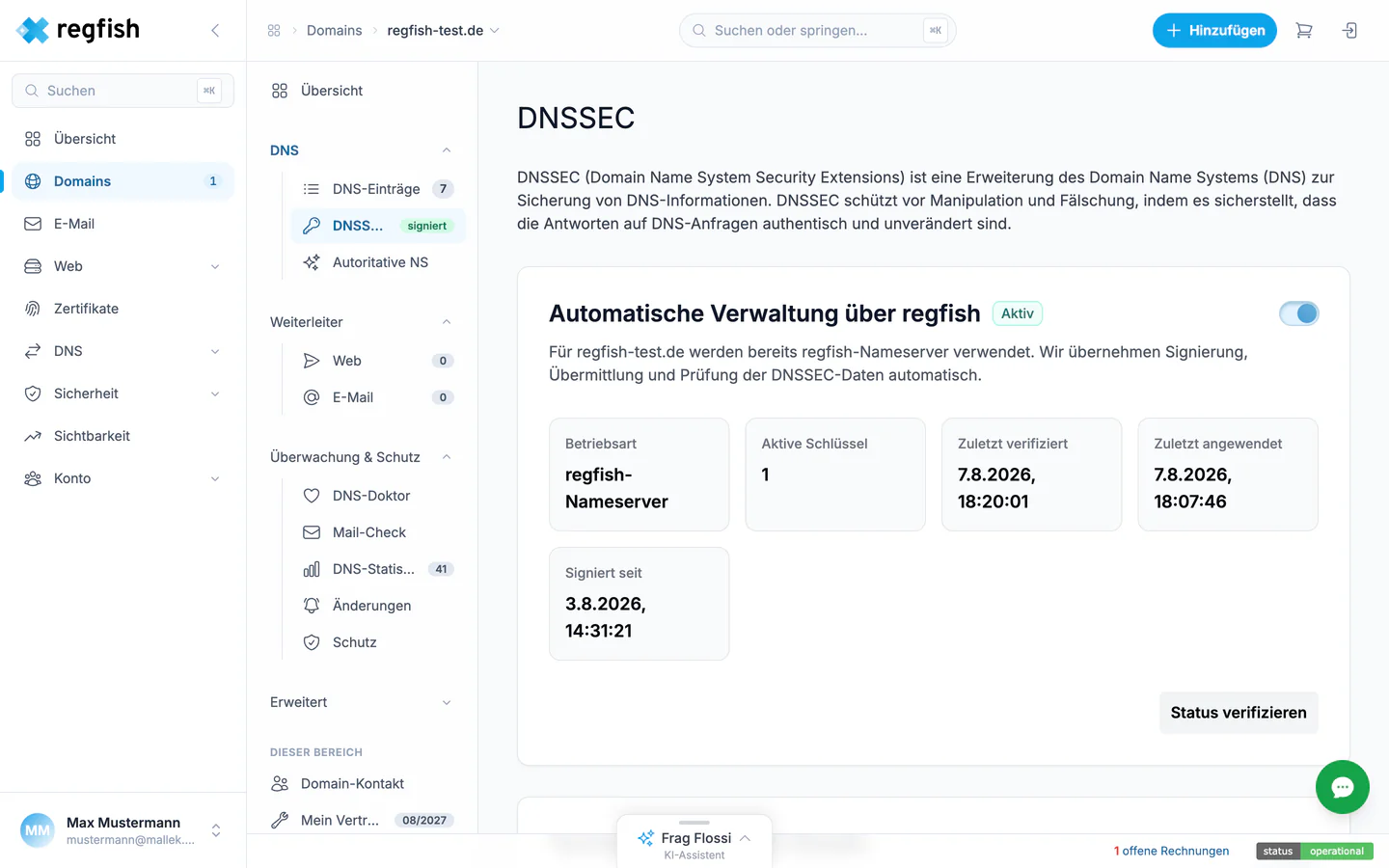Click the DNS-Doktor heart icon
The image size is (1389, 868).
tap(312, 496)
